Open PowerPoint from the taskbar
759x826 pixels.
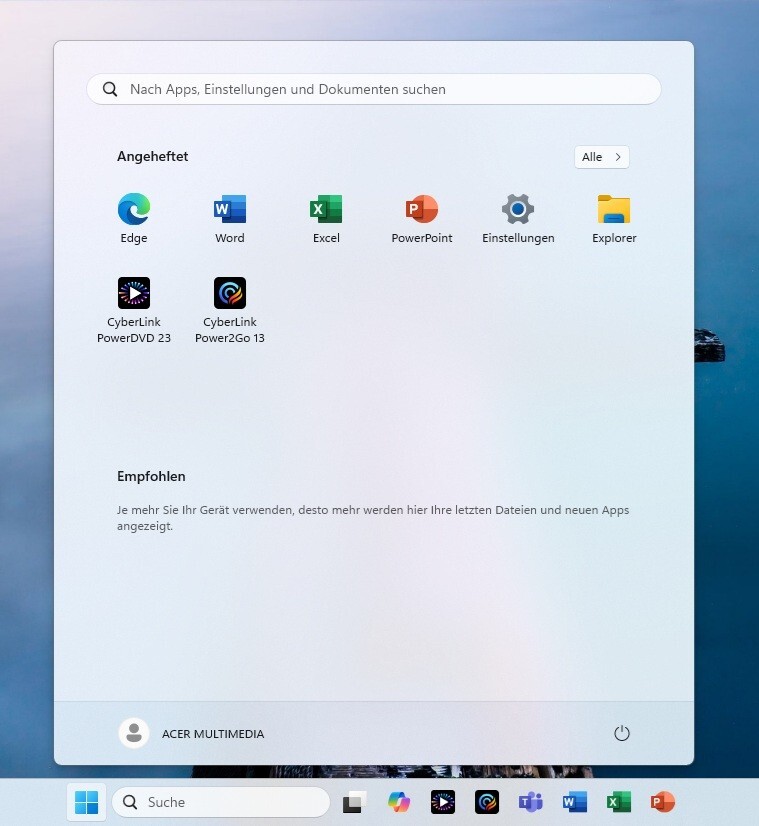(663, 802)
